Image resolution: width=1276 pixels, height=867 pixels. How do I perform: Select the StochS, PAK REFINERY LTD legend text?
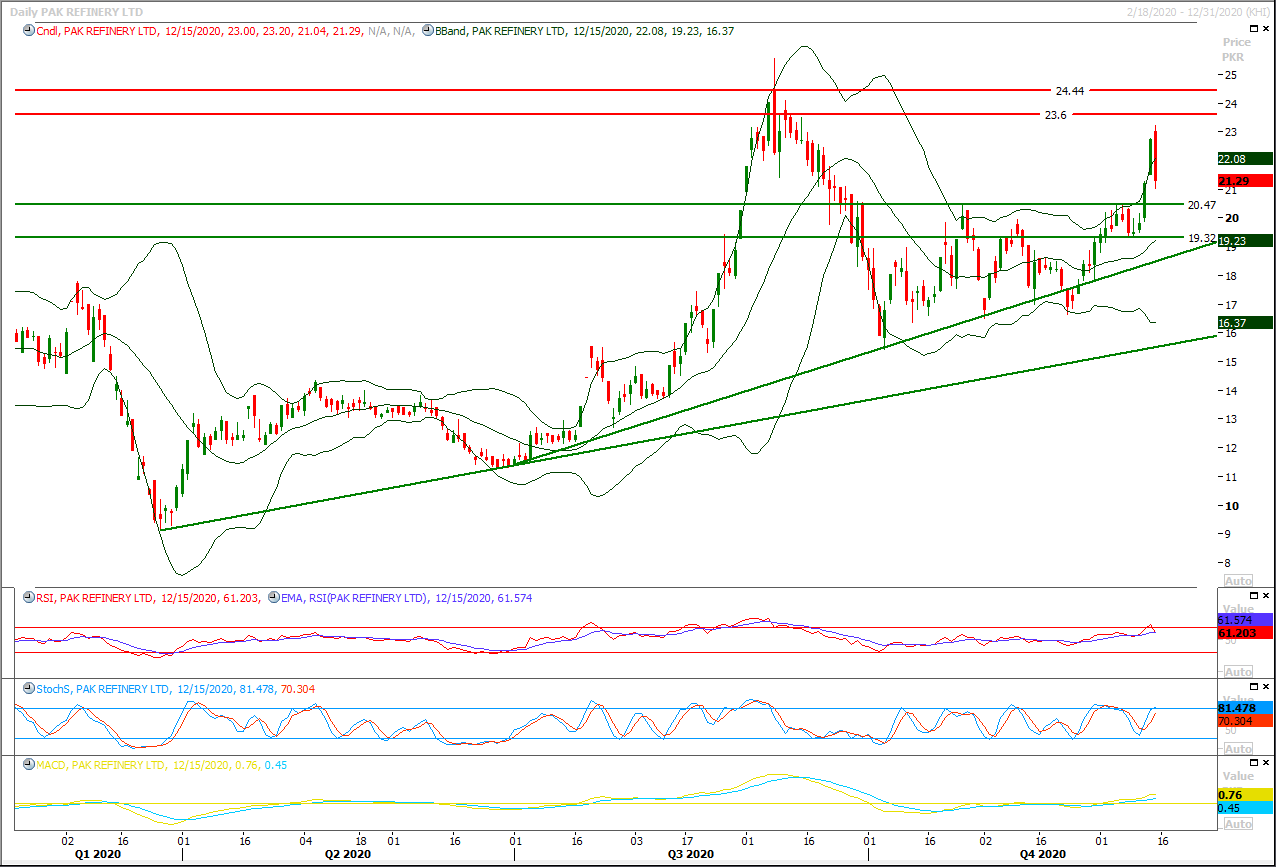coord(103,689)
